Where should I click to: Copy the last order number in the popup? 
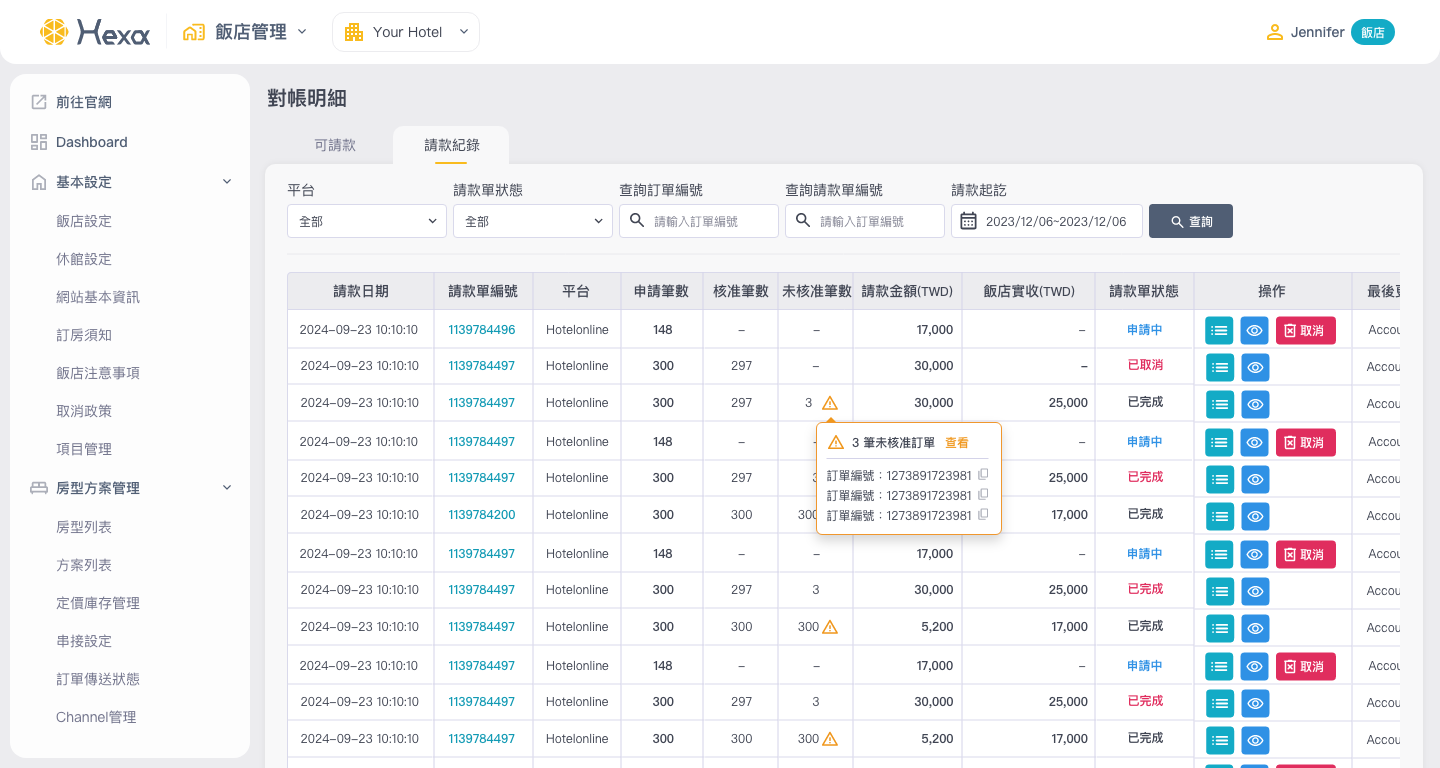coord(983,514)
